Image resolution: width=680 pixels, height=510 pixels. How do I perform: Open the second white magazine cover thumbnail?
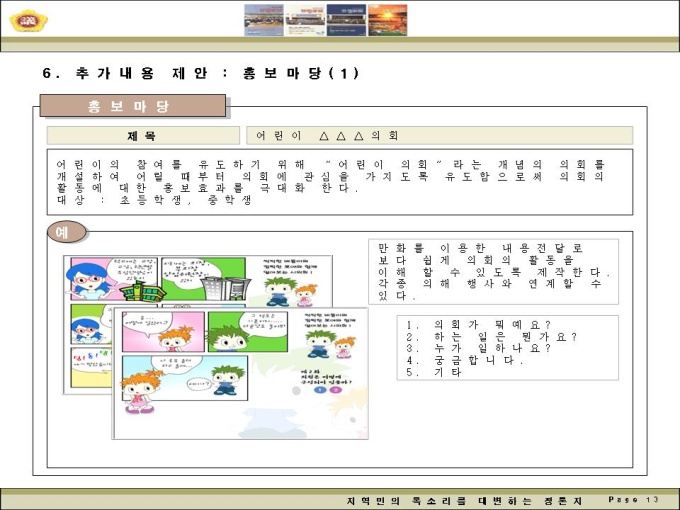(305, 20)
